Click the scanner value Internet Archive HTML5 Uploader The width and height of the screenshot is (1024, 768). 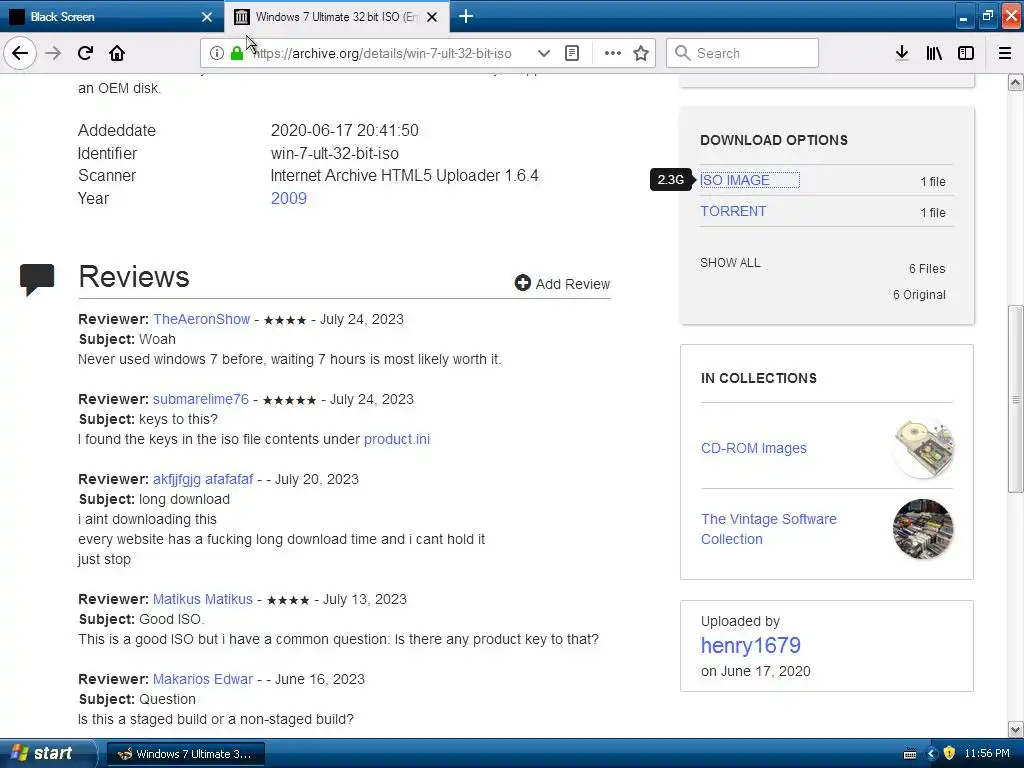pos(404,176)
